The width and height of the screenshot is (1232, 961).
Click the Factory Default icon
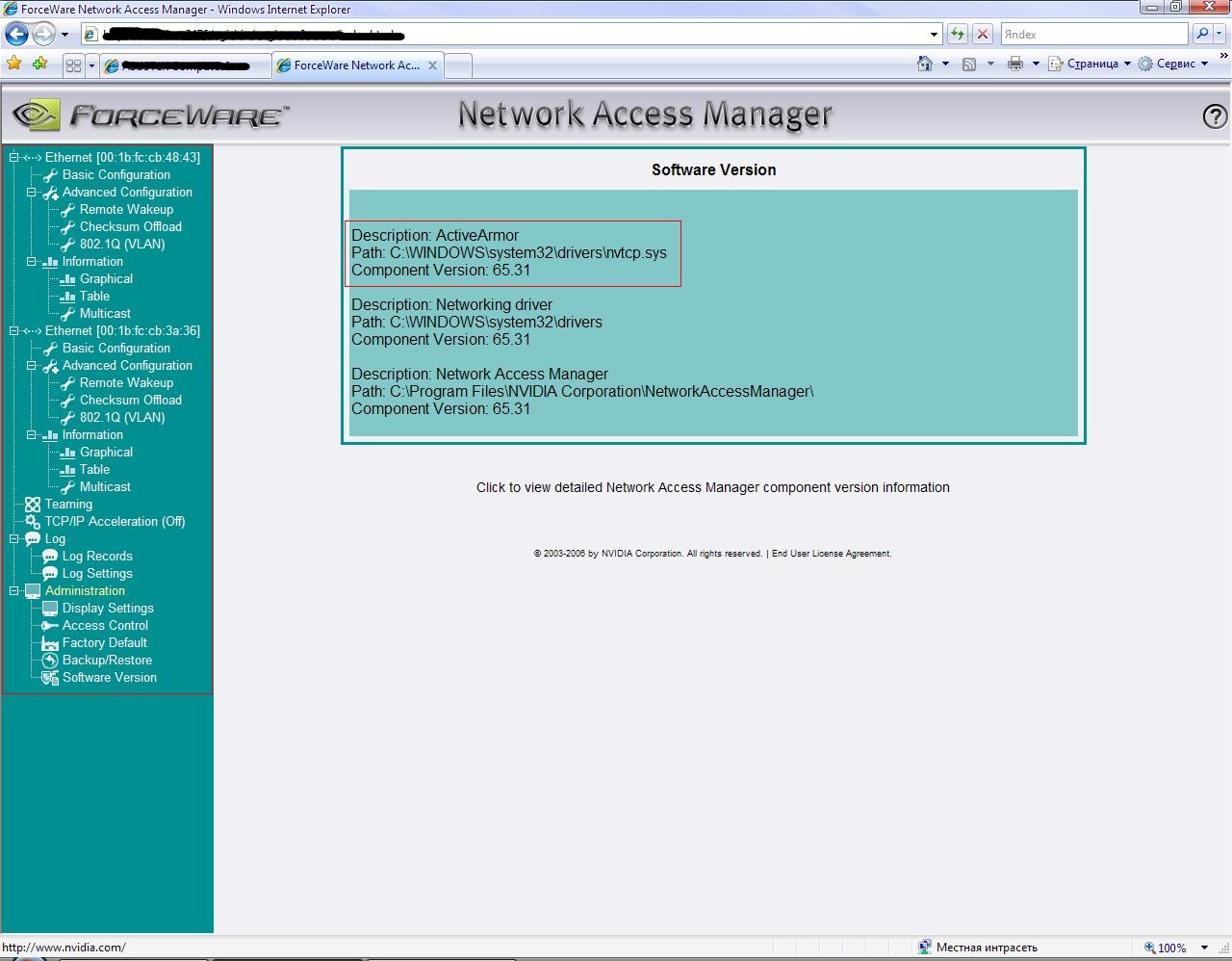50,643
